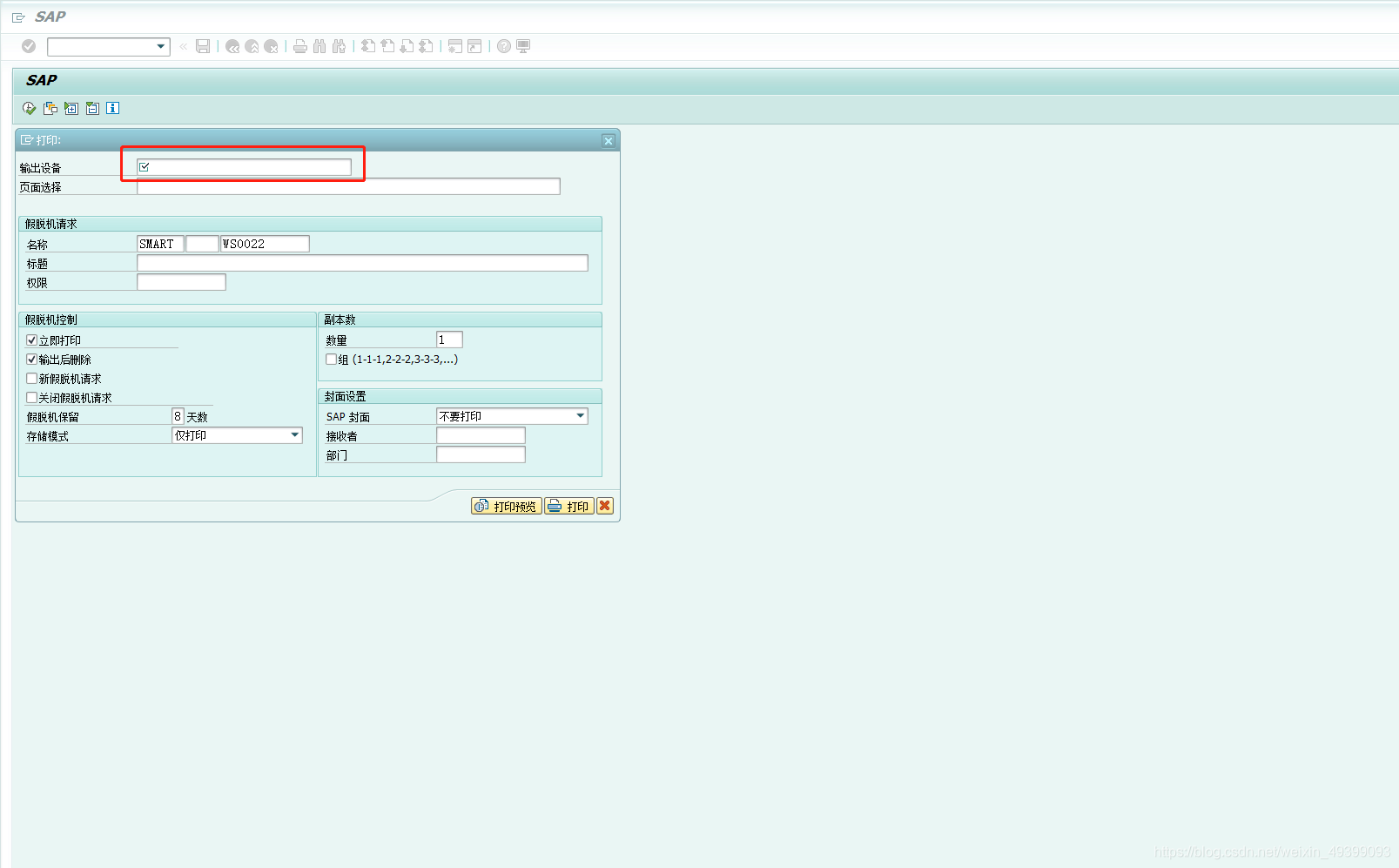Click the blue Information icon
The height and width of the screenshot is (868, 1399).
(112, 108)
